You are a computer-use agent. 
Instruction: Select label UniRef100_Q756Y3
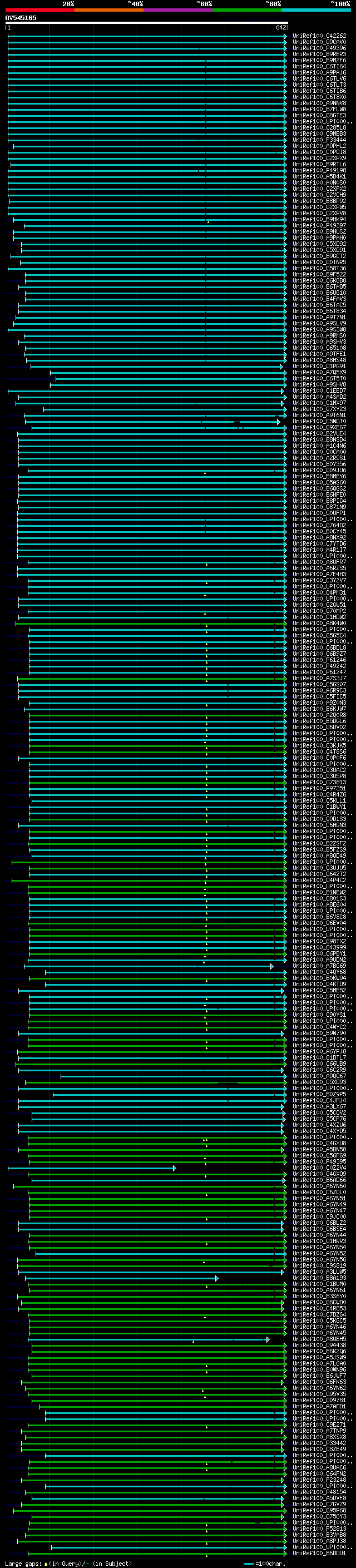[x=319, y=1517]
